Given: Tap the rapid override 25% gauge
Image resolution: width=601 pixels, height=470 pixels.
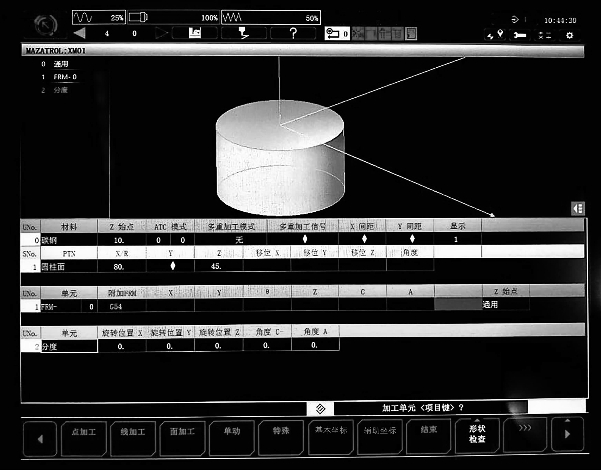Looking at the screenshot, I should coord(99,18).
